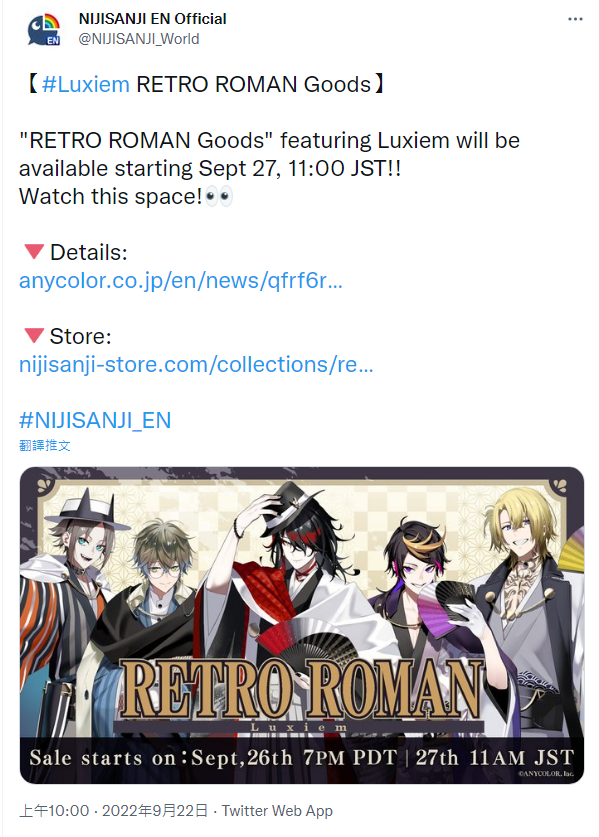The height and width of the screenshot is (837, 599).
Task: Open the #NIJISANJI_EN hashtag
Action: point(95,420)
